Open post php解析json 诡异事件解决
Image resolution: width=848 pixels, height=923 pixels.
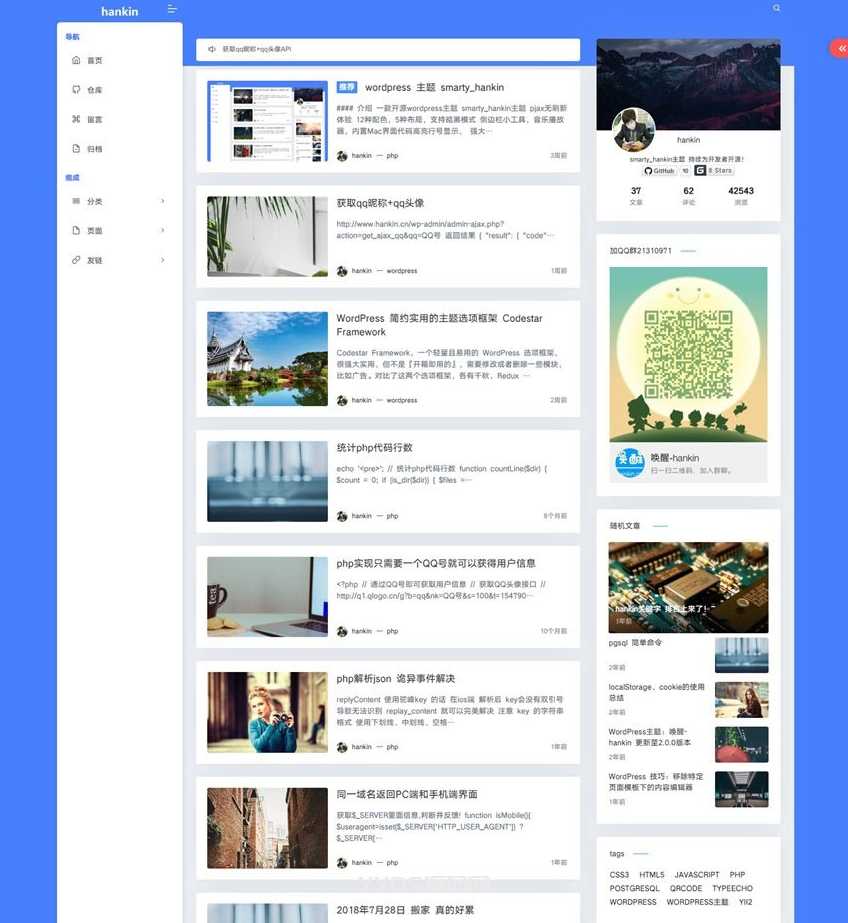(x=395, y=679)
